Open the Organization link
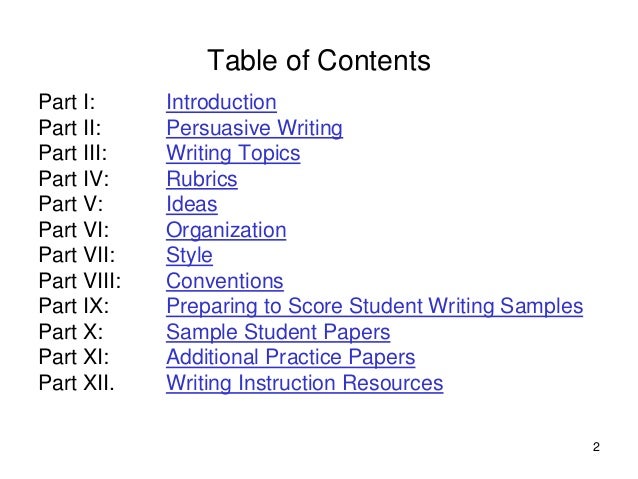The width and height of the screenshot is (638, 479). coord(226,230)
